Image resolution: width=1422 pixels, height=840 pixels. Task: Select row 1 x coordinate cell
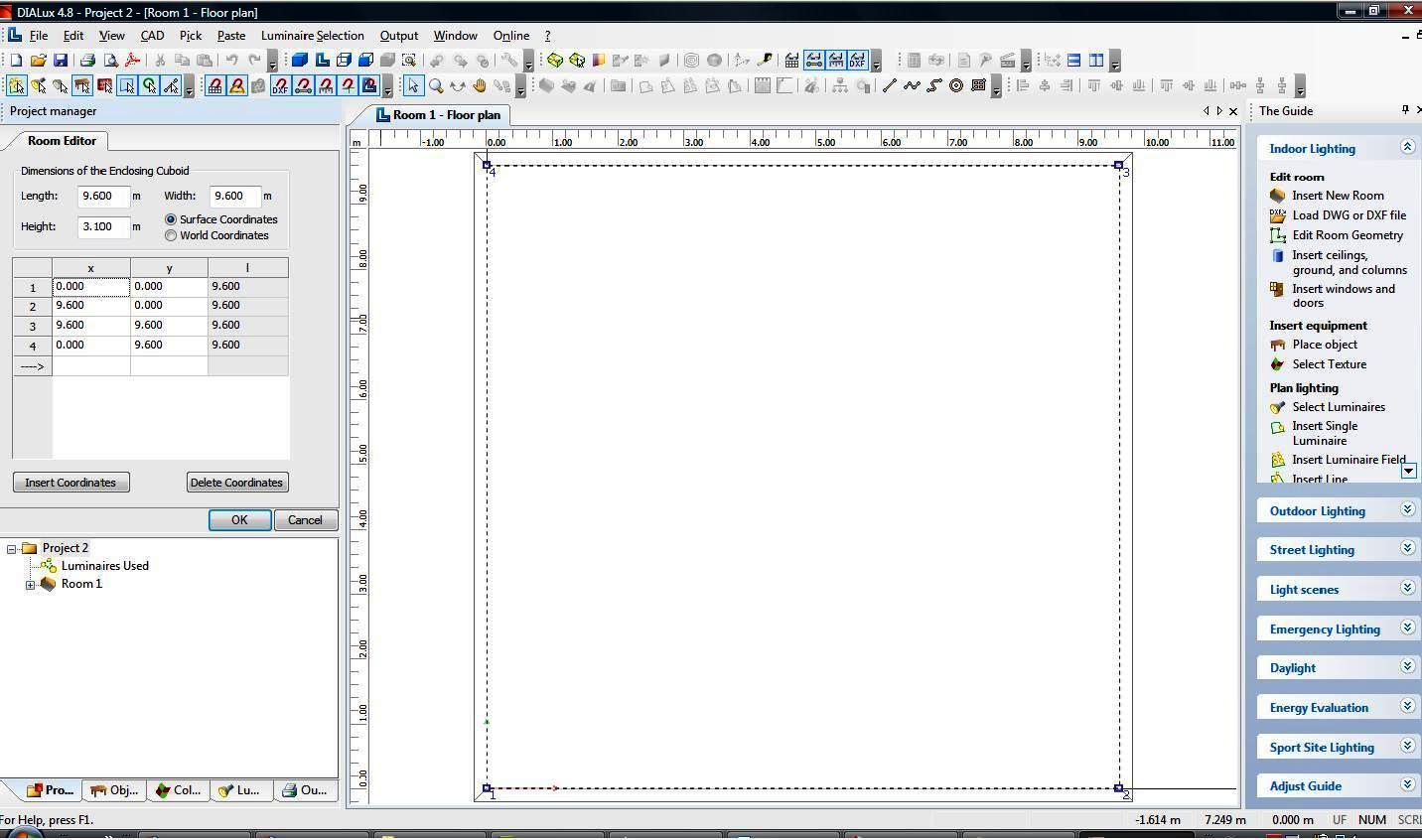point(90,287)
